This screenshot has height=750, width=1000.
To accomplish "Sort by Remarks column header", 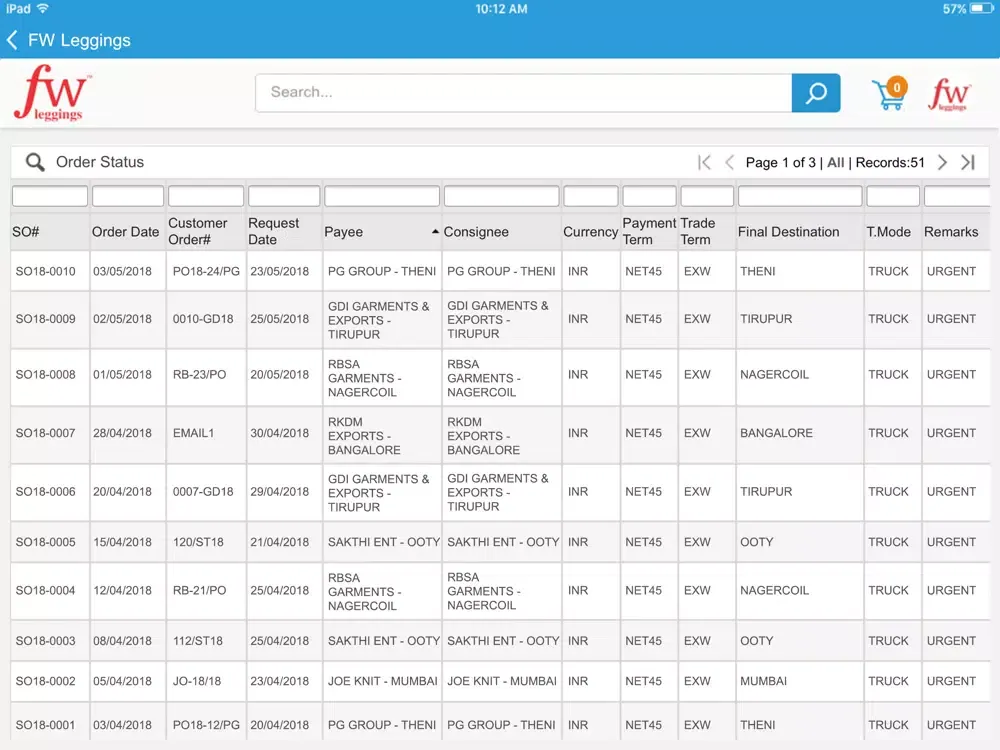I will coord(951,232).
